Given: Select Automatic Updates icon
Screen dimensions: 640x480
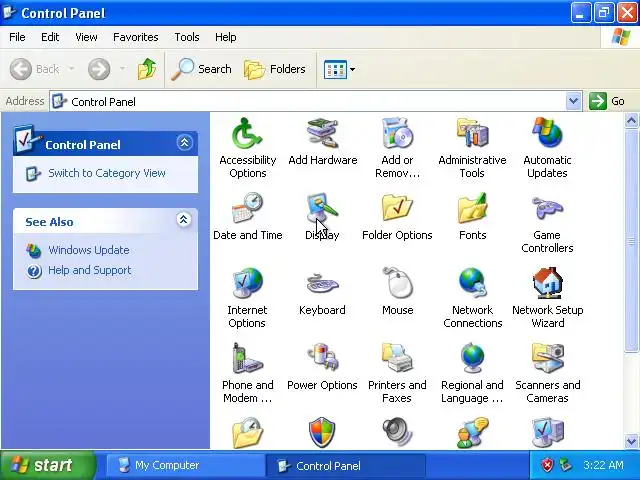Looking at the screenshot, I should (547, 133).
